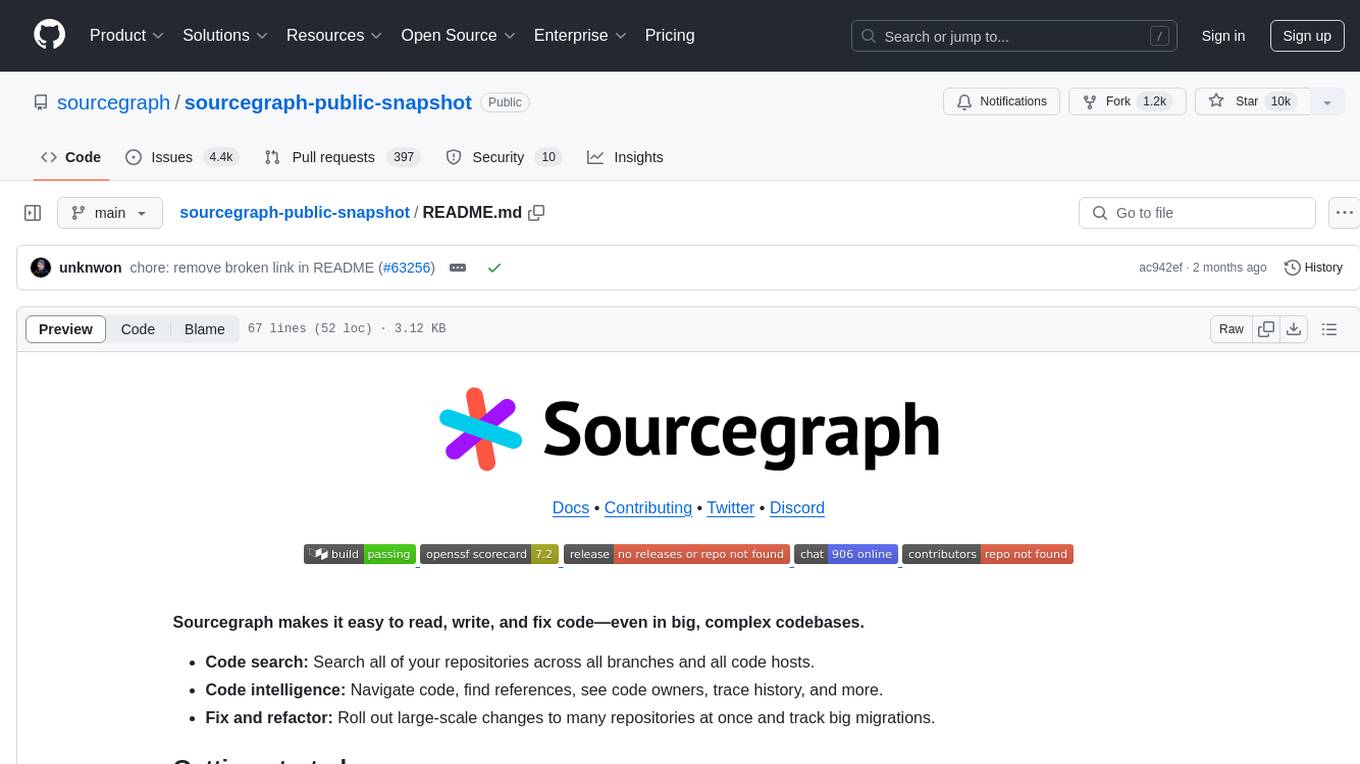The height and width of the screenshot is (764, 1360).
Task: Open more file actions ellipsis button
Action: point(1344,213)
